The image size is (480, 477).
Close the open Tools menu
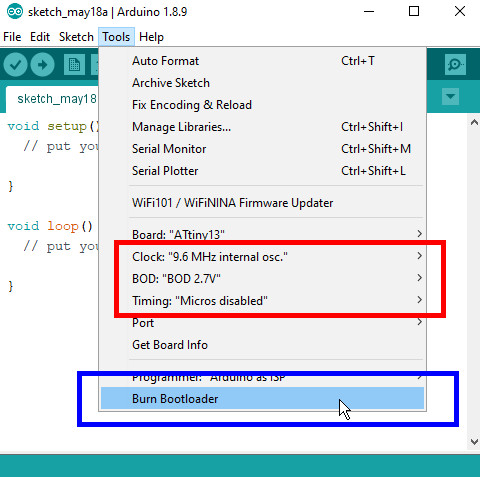pos(116,37)
